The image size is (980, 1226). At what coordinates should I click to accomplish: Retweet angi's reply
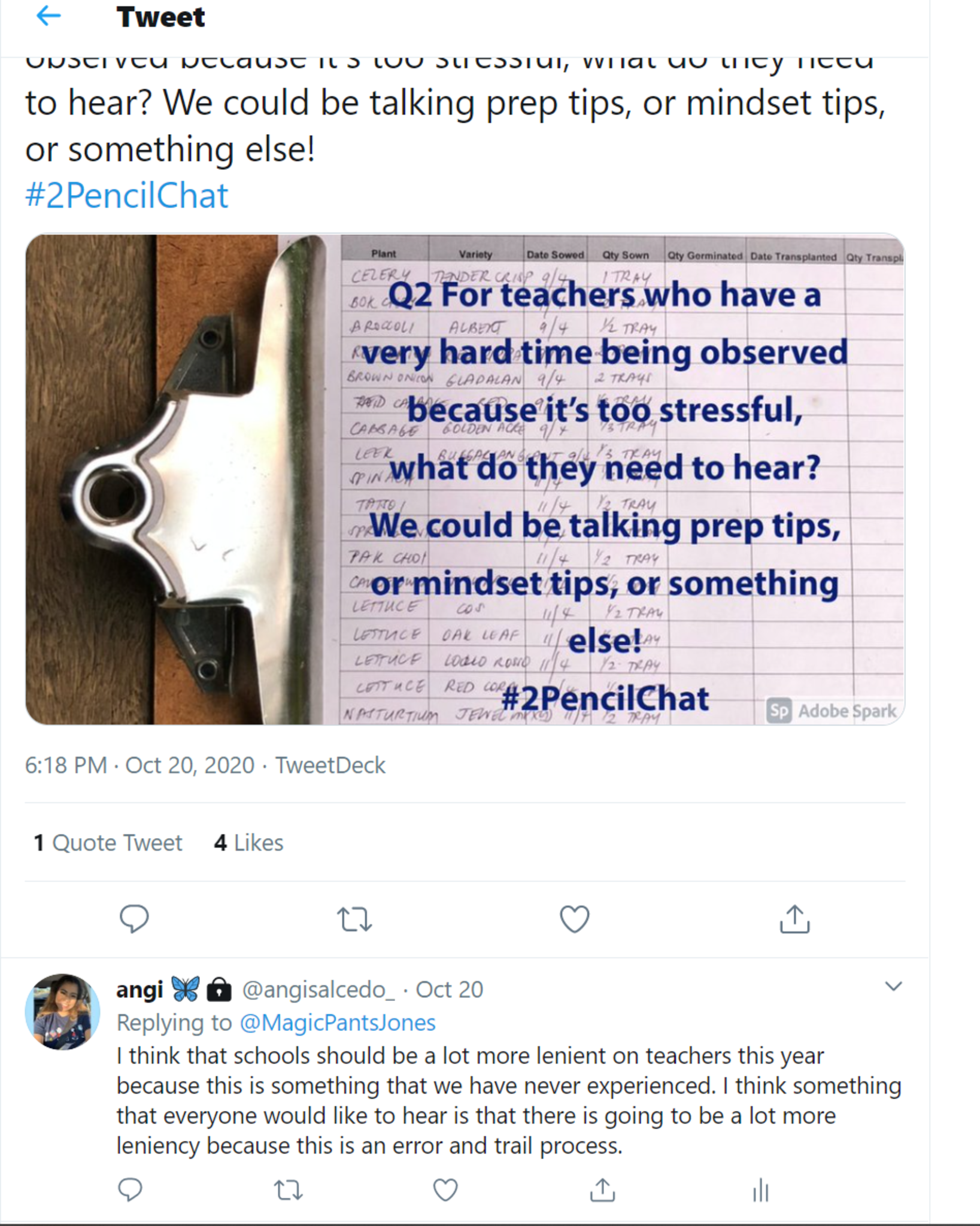pos(288,1189)
